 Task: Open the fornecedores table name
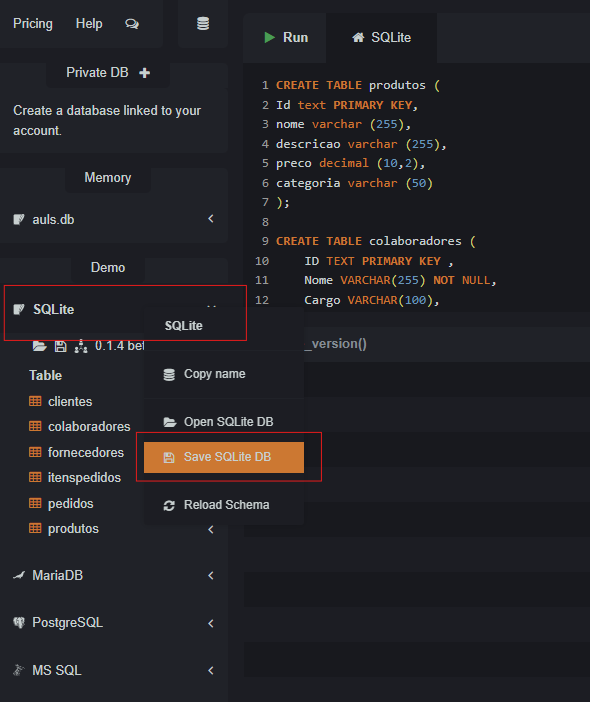click(86, 453)
